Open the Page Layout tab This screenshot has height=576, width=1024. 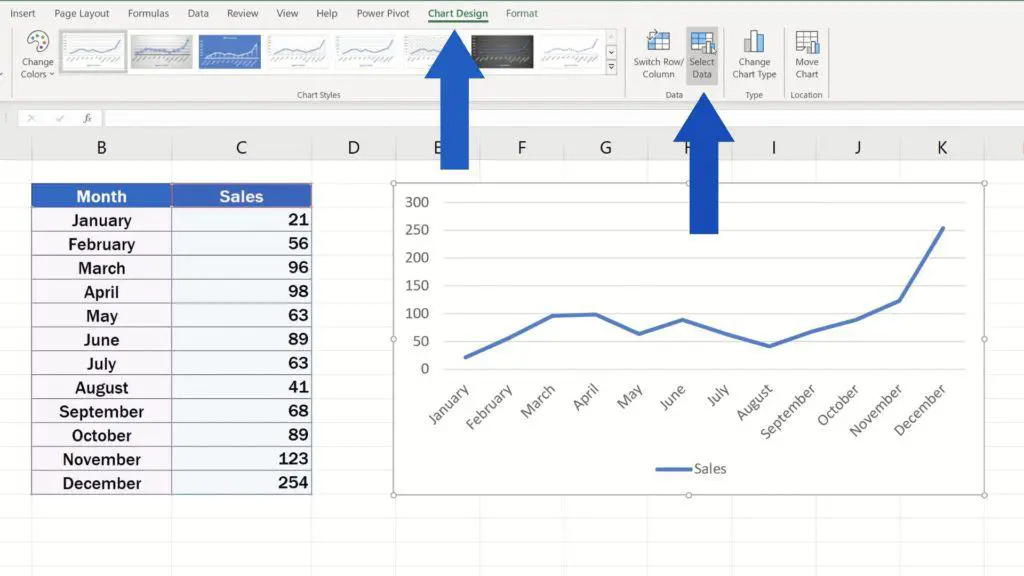click(x=82, y=13)
